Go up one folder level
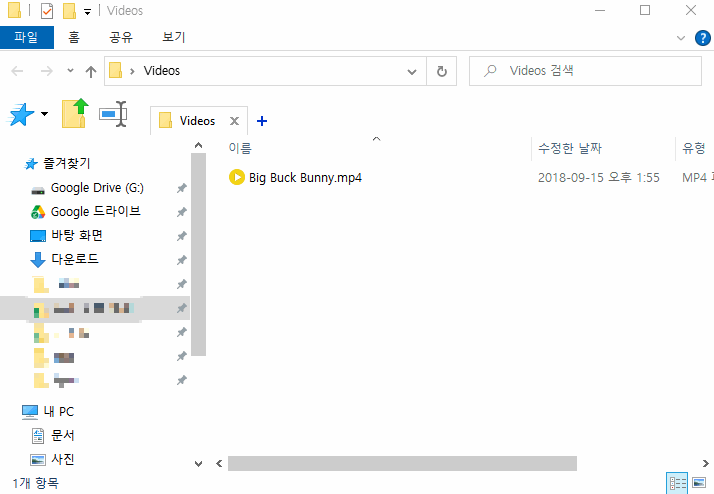 (91, 71)
